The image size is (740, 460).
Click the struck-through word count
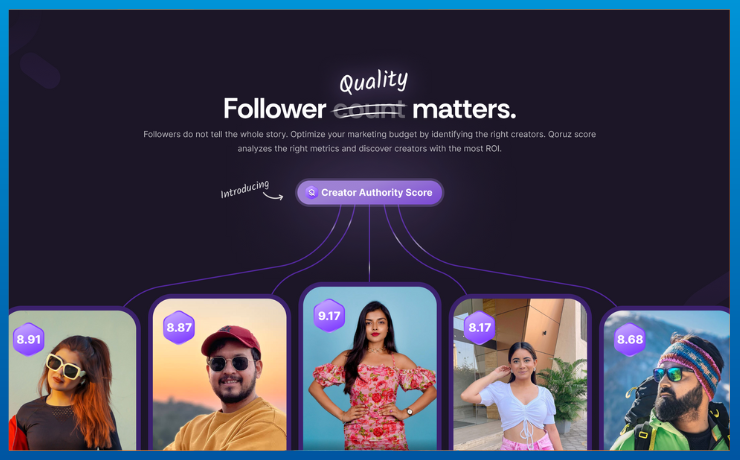(x=369, y=109)
